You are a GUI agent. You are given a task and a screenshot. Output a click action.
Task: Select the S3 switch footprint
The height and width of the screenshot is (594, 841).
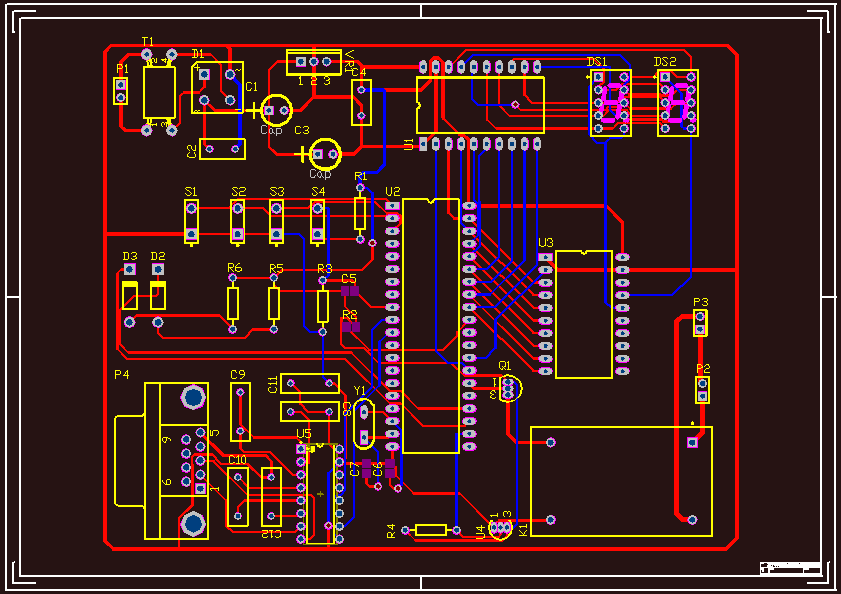(x=276, y=222)
